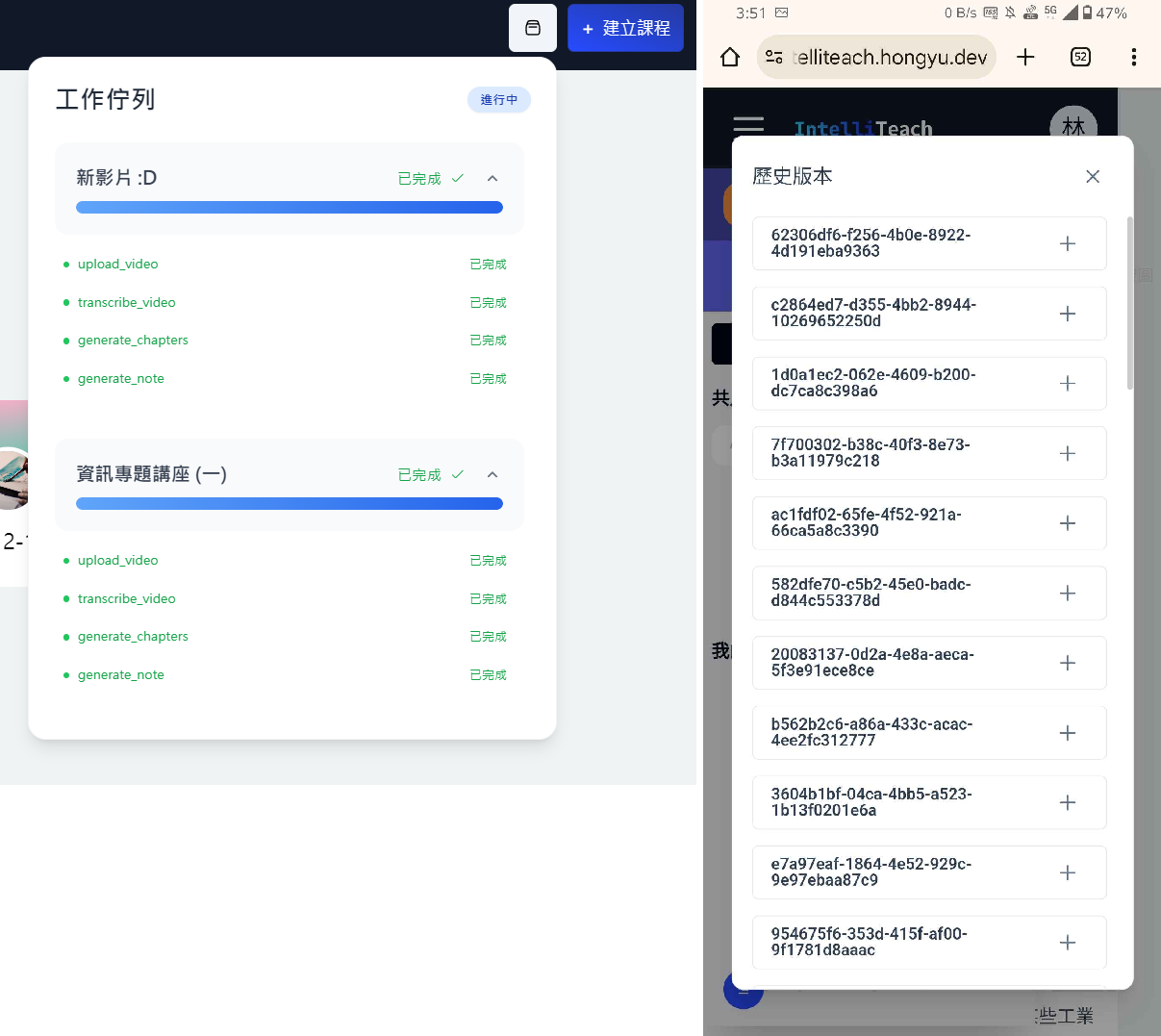The image size is (1161, 1036).
Task: Open the upload_video task under 新影片 :D
Action: pyautogui.click(x=117, y=264)
